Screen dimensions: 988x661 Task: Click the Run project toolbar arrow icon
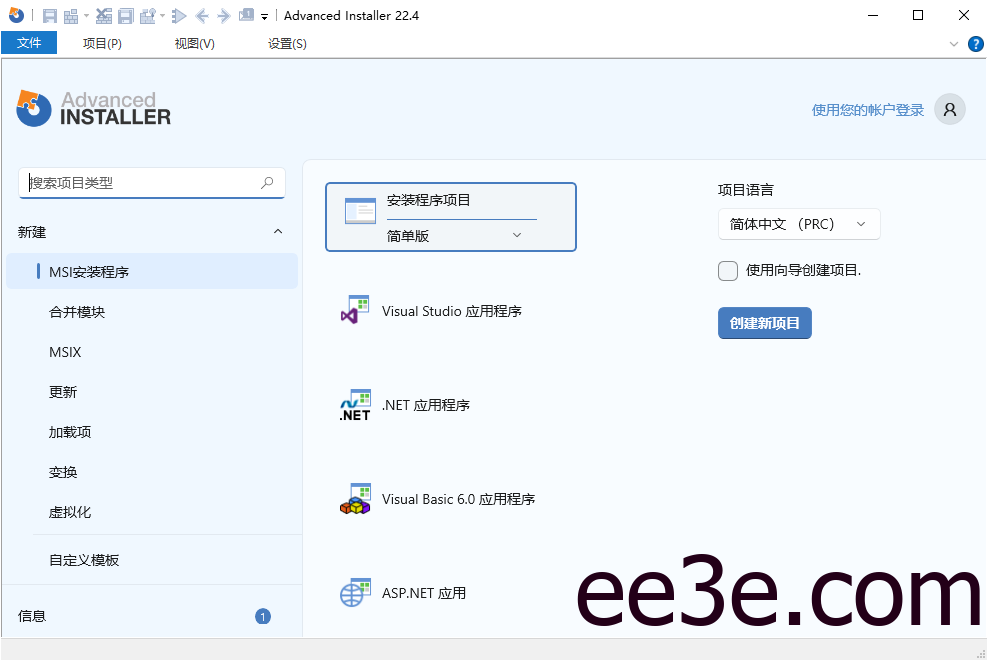coord(178,15)
